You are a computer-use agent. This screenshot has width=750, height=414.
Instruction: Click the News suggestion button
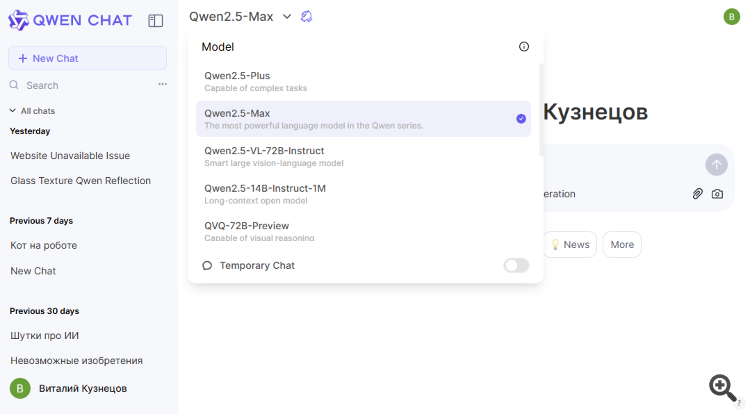[570, 244]
